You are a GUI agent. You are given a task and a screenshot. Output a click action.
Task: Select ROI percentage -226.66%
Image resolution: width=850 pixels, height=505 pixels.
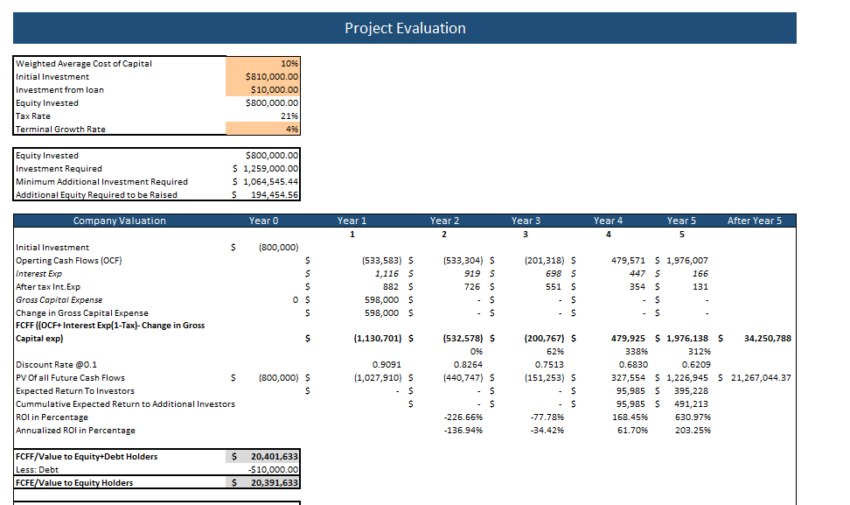(463, 417)
